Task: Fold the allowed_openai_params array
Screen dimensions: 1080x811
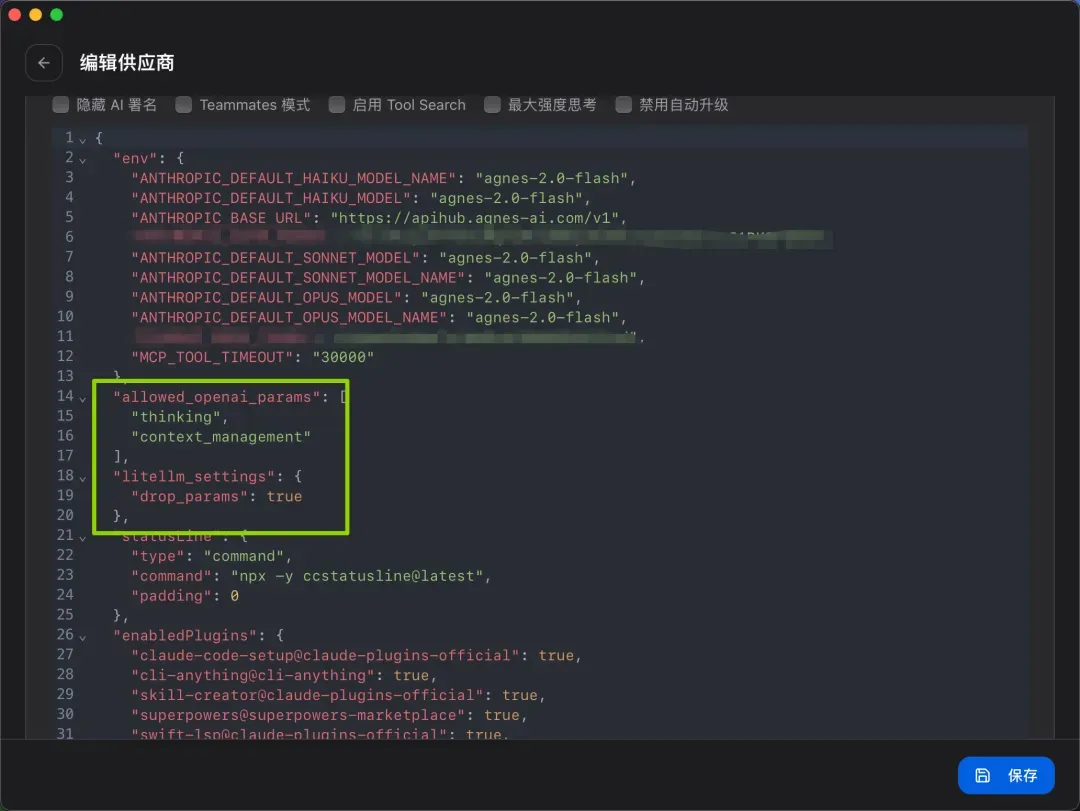Action: point(83,398)
